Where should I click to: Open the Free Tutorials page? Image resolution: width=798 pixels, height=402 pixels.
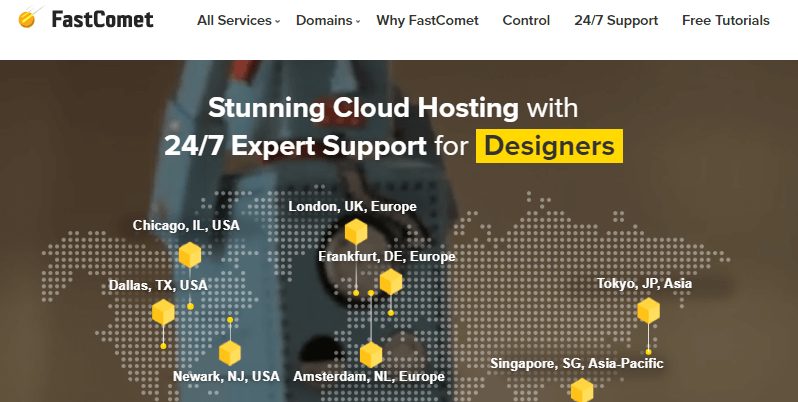726,20
